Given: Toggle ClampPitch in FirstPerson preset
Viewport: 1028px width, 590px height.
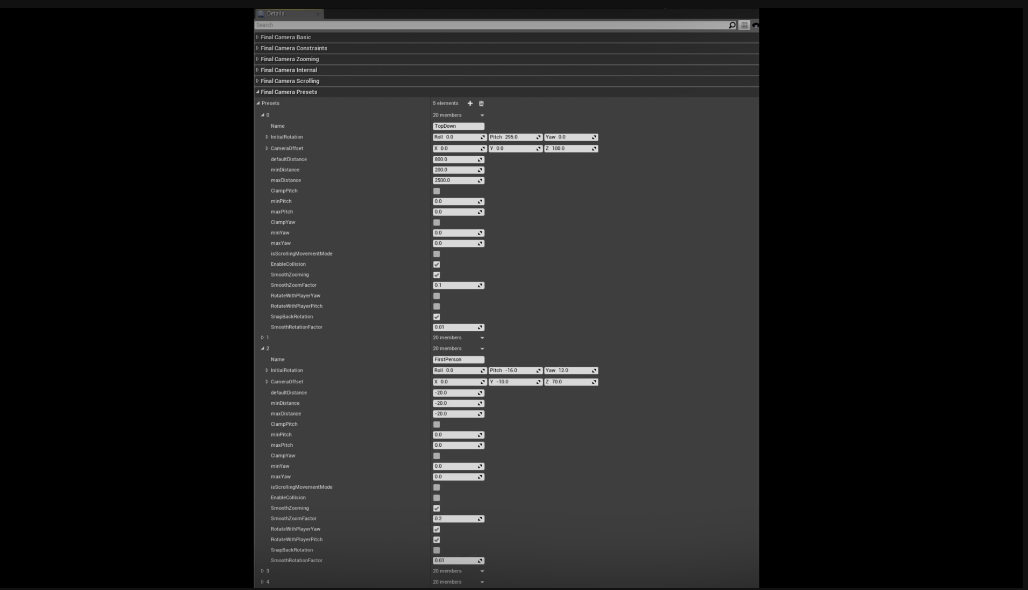Looking at the screenshot, I should pos(437,424).
